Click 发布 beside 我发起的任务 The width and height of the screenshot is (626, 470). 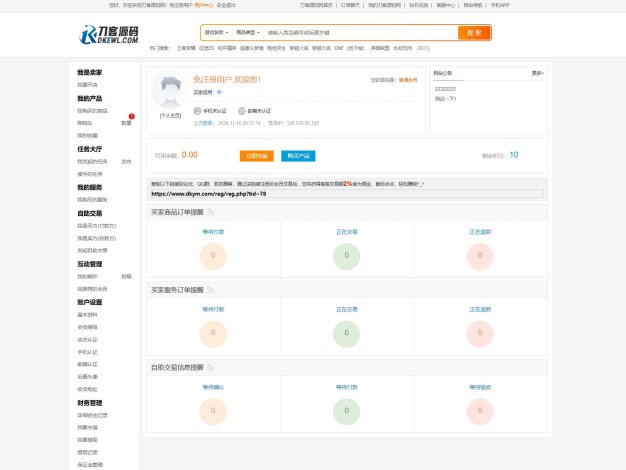pyautogui.click(x=126, y=162)
